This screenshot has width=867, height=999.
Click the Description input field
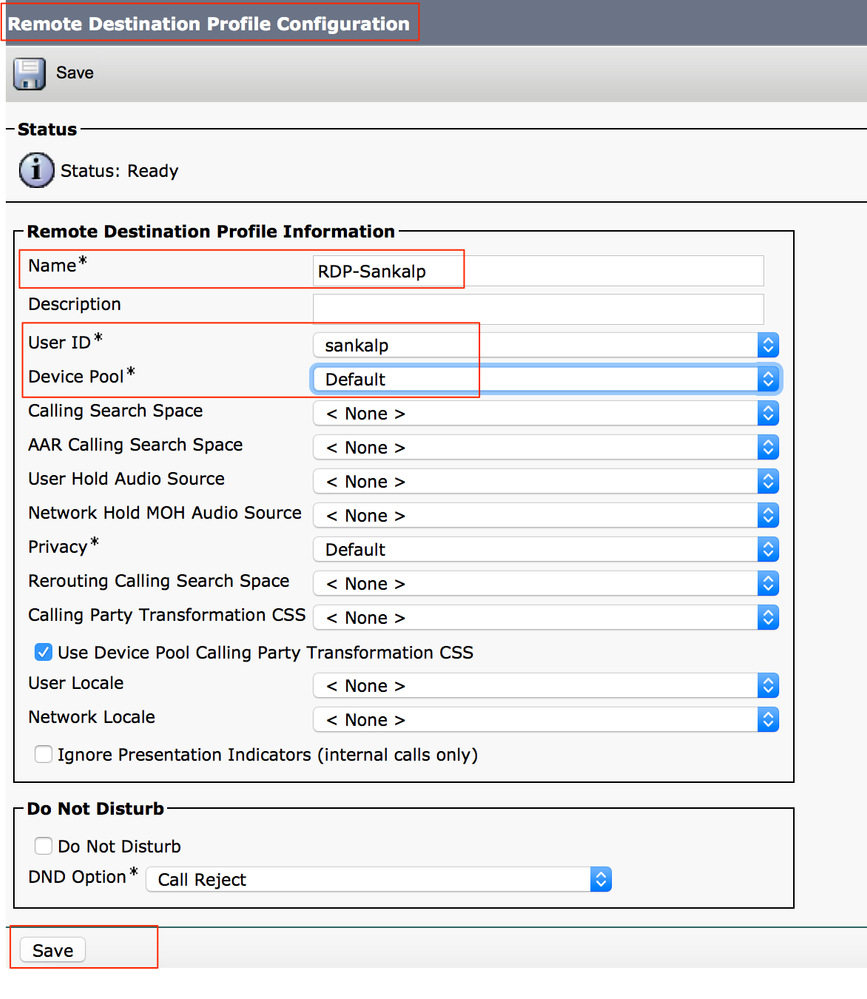pos(538,309)
